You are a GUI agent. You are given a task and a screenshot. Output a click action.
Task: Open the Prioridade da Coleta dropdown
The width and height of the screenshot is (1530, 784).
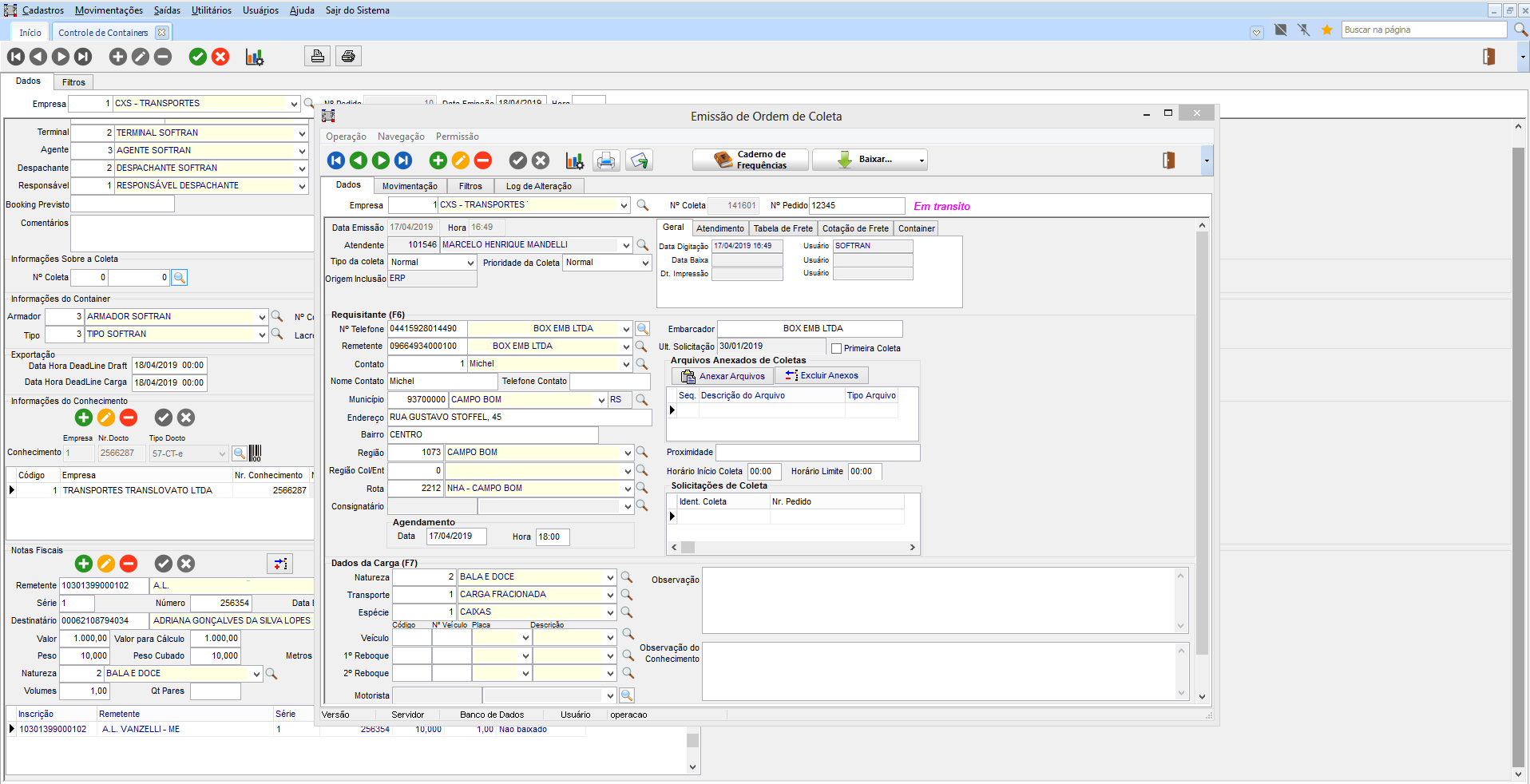pyautogui.click(x=645, y=263)
